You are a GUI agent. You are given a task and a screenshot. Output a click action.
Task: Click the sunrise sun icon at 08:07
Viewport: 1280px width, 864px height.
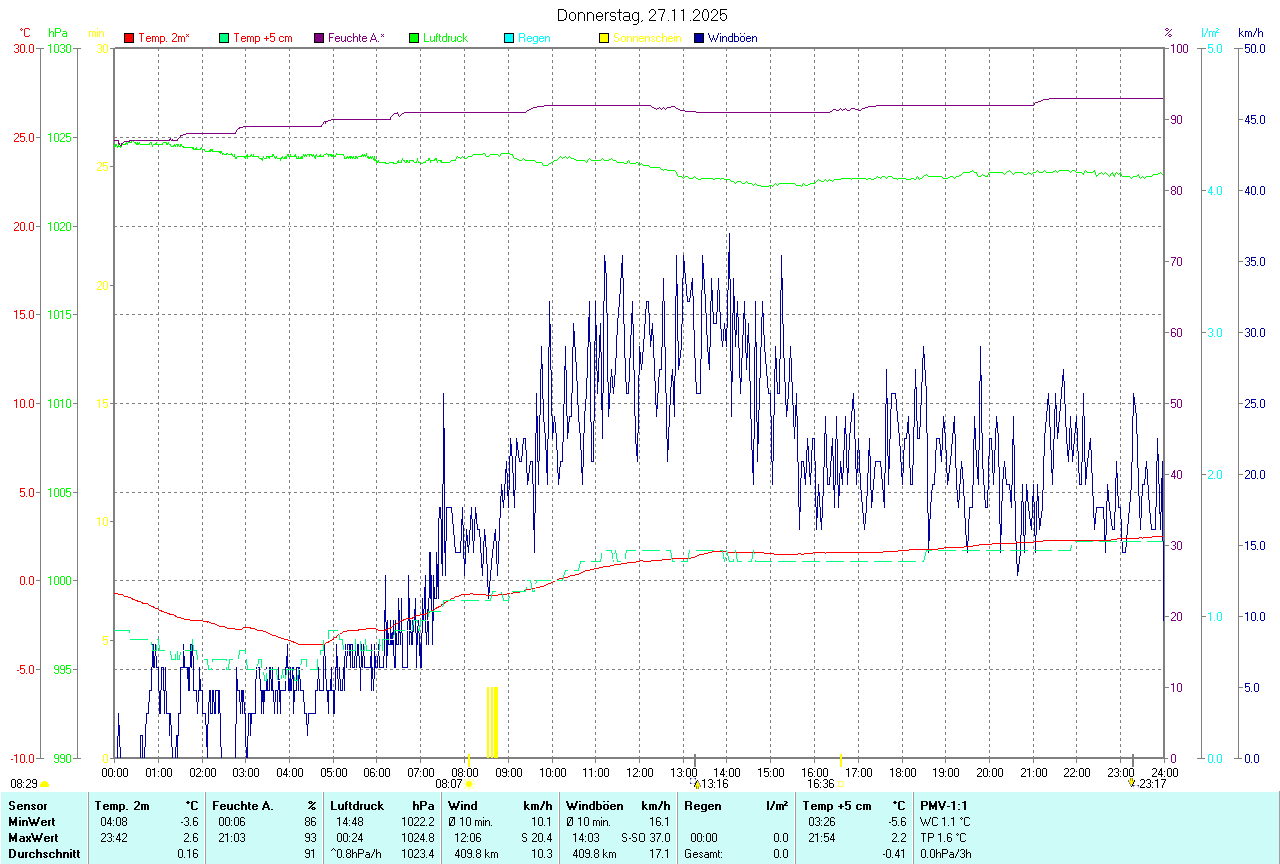(468, 785)
